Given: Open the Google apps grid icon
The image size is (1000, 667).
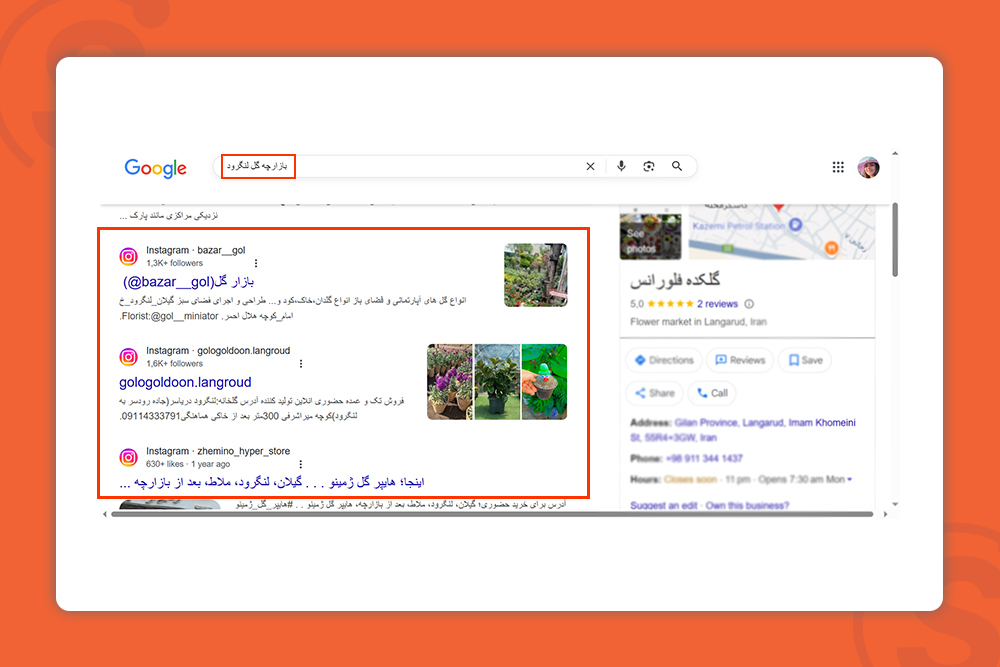Looking at the screenshot, I should pyautogui.click(x=838, y=167).
